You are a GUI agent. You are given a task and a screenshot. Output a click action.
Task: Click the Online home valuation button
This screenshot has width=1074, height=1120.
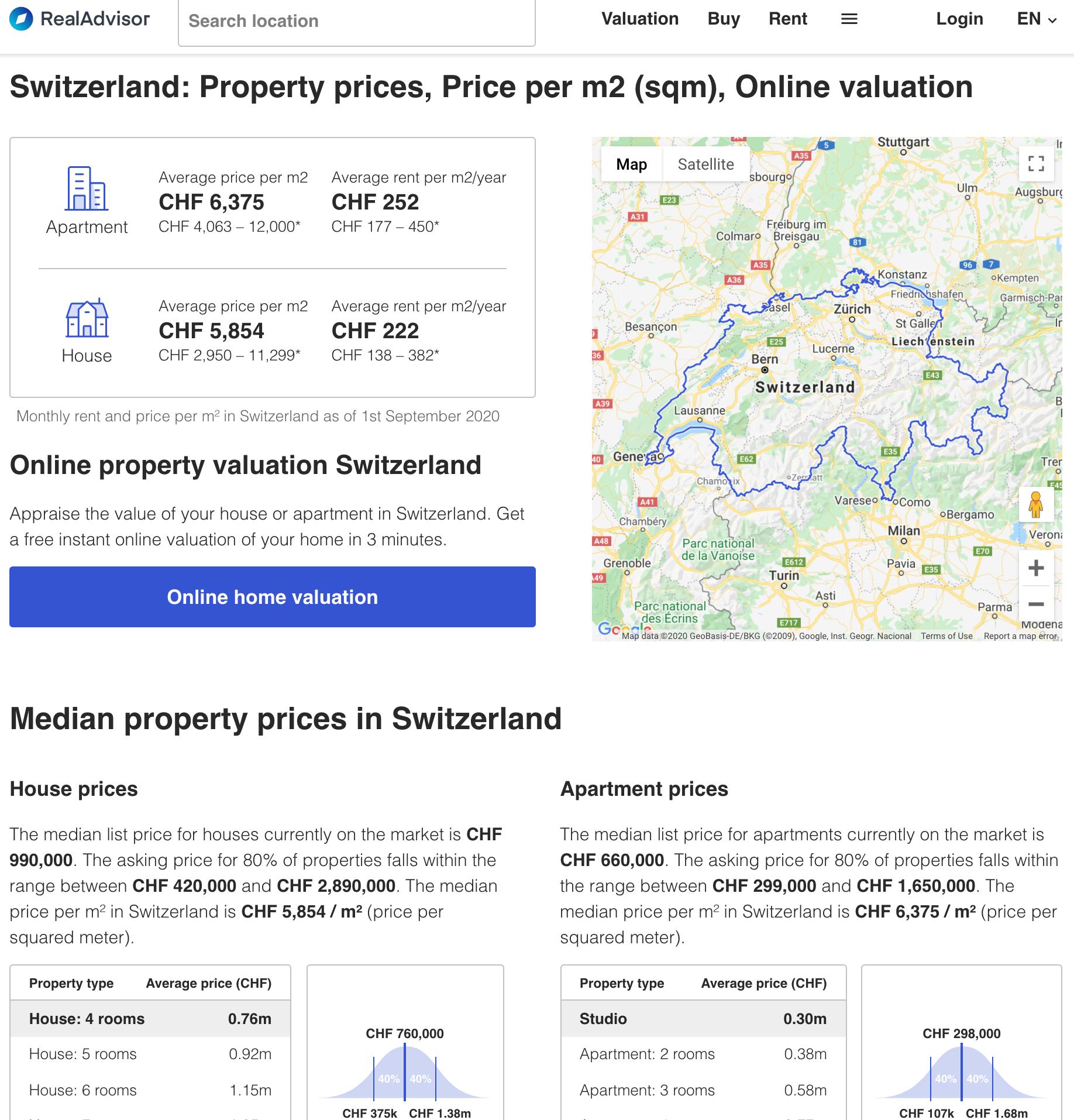click(272, 597)
